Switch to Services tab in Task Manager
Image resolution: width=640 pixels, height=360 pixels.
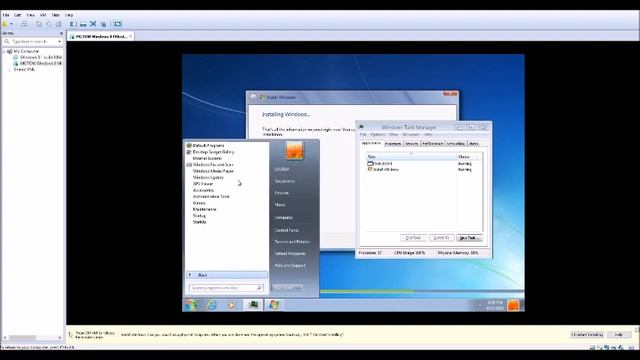tap(411, 144)
